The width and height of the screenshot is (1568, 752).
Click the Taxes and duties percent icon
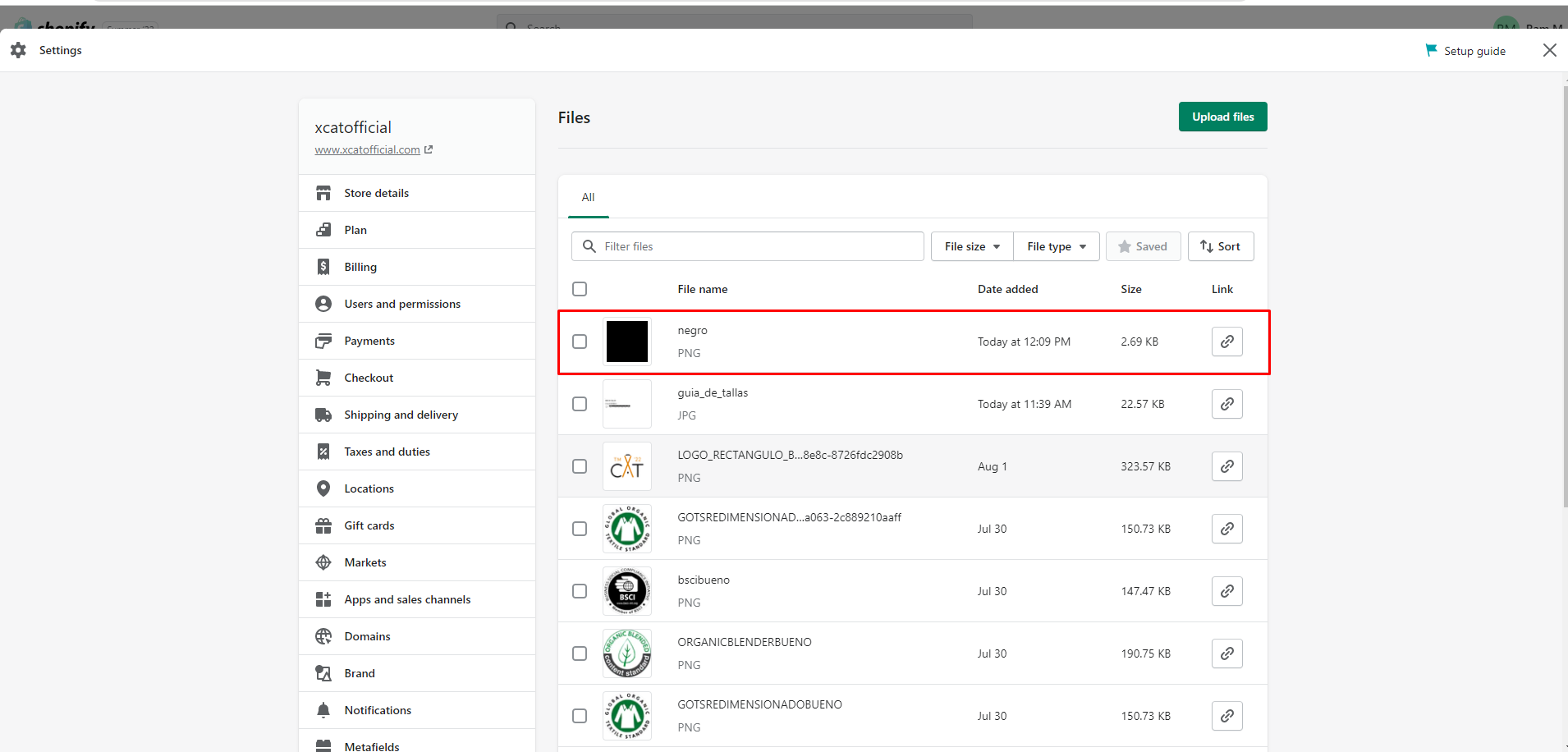(x=323, y=452)
